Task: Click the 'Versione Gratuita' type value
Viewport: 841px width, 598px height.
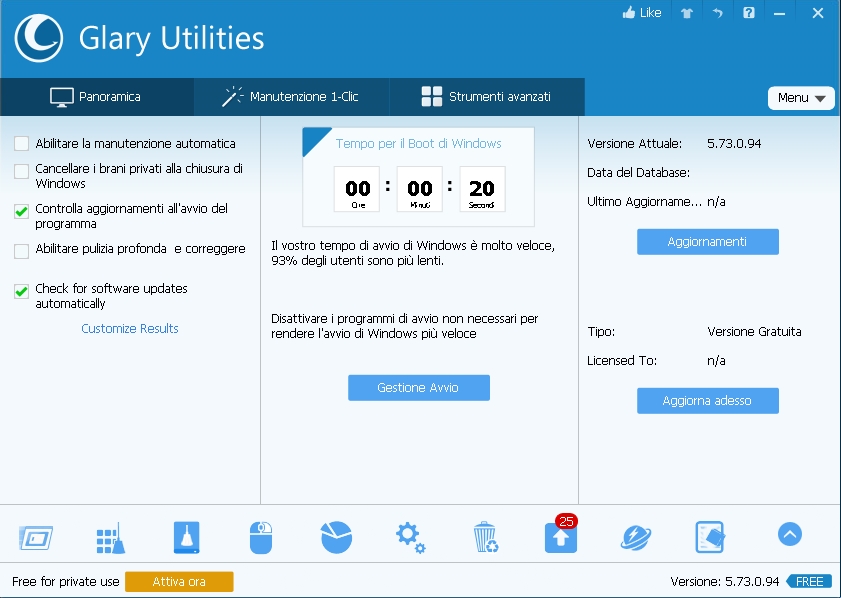Action: [754, 332]
